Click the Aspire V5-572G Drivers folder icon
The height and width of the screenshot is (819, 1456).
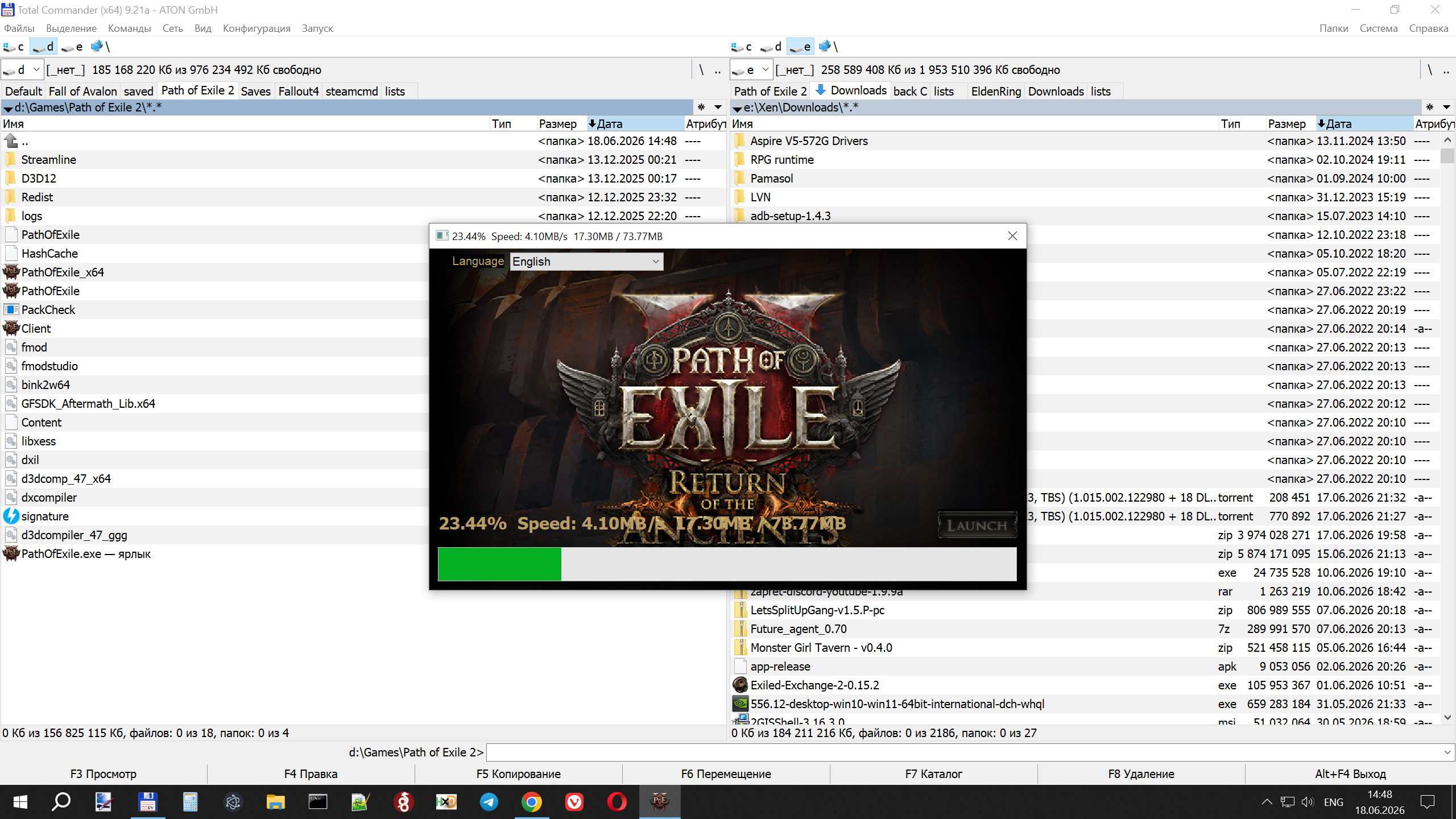(740, 140)
